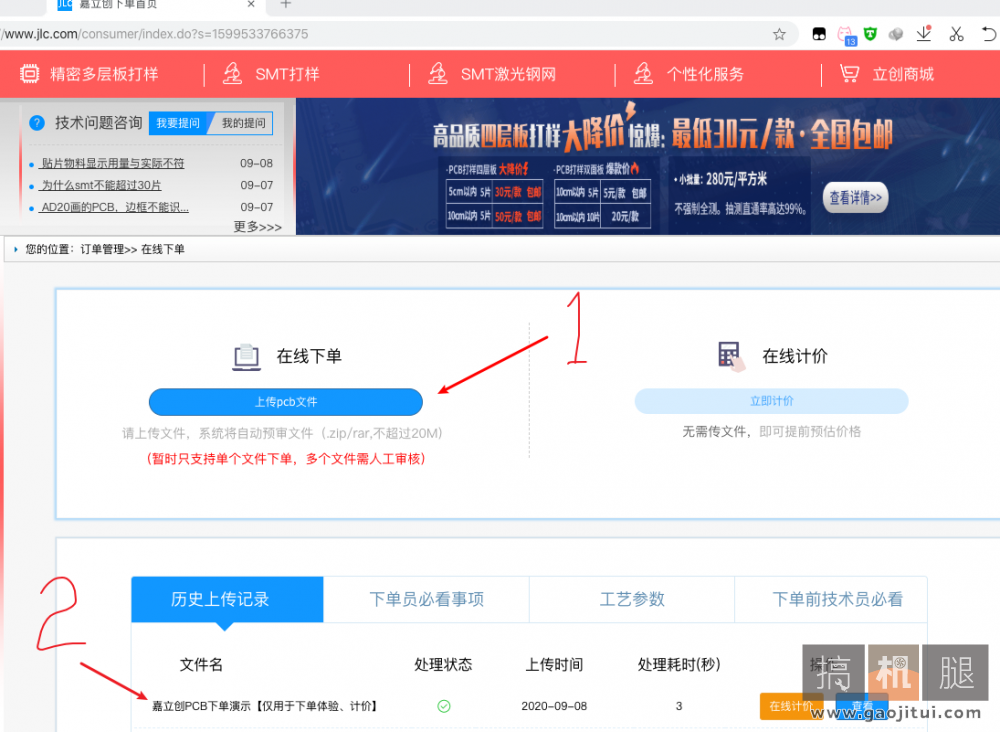Click the icon beside 个性化服务
This screenshot has height=732, width=1000.
click(643, 74)
